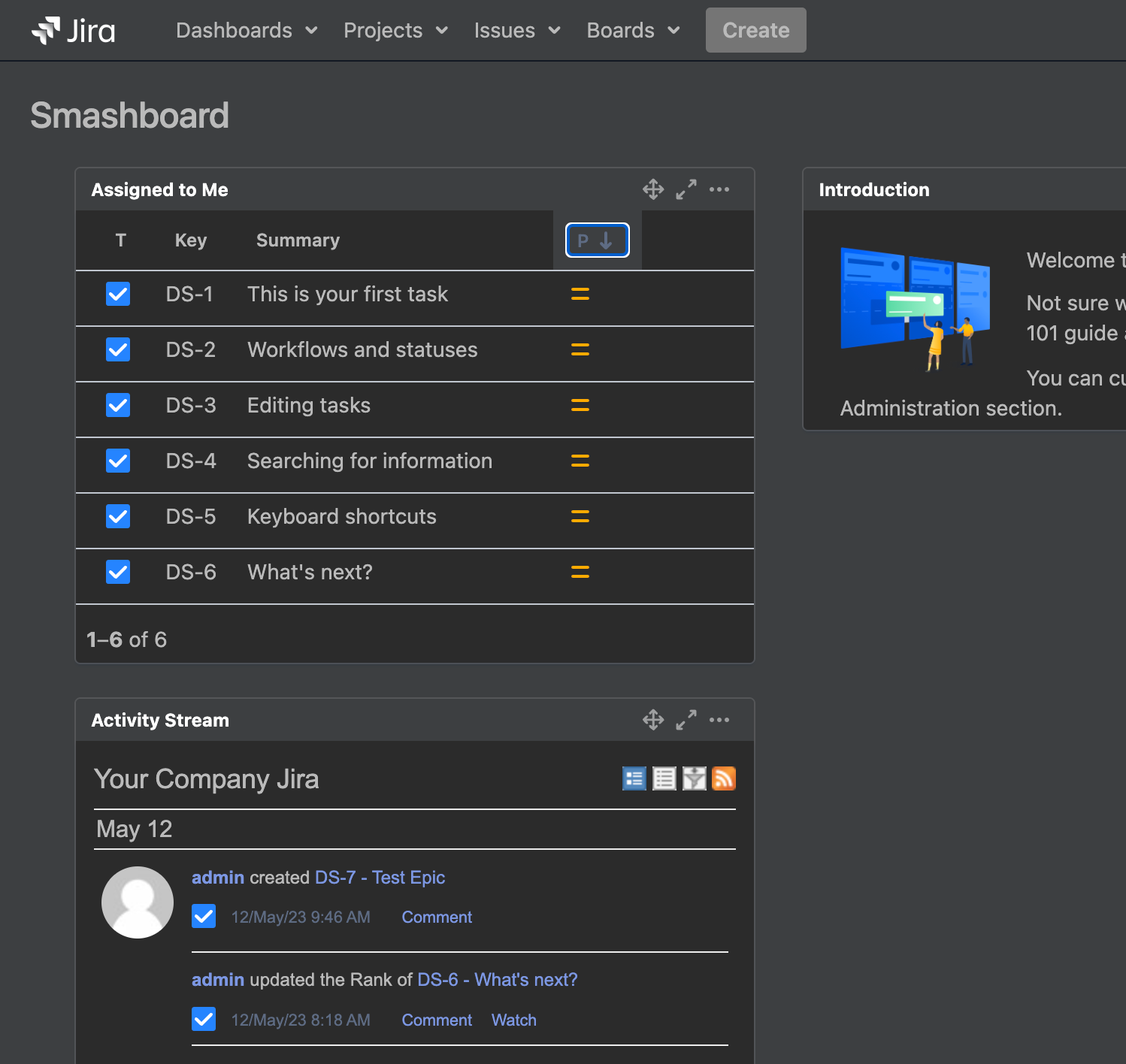
Task: Open 'This is your first task' summary
Action: [x=348, y=294]
